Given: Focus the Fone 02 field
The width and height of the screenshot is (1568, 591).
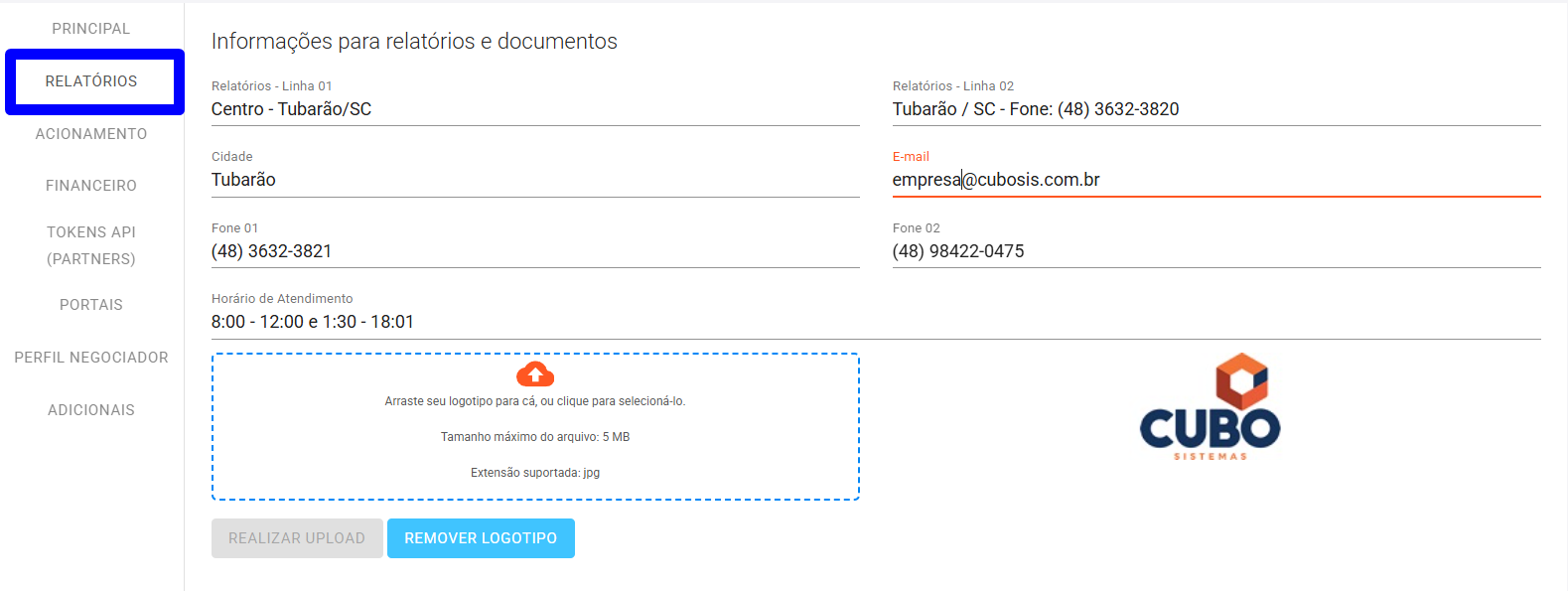Looking at the screenshot, I should click(1215, 251).
